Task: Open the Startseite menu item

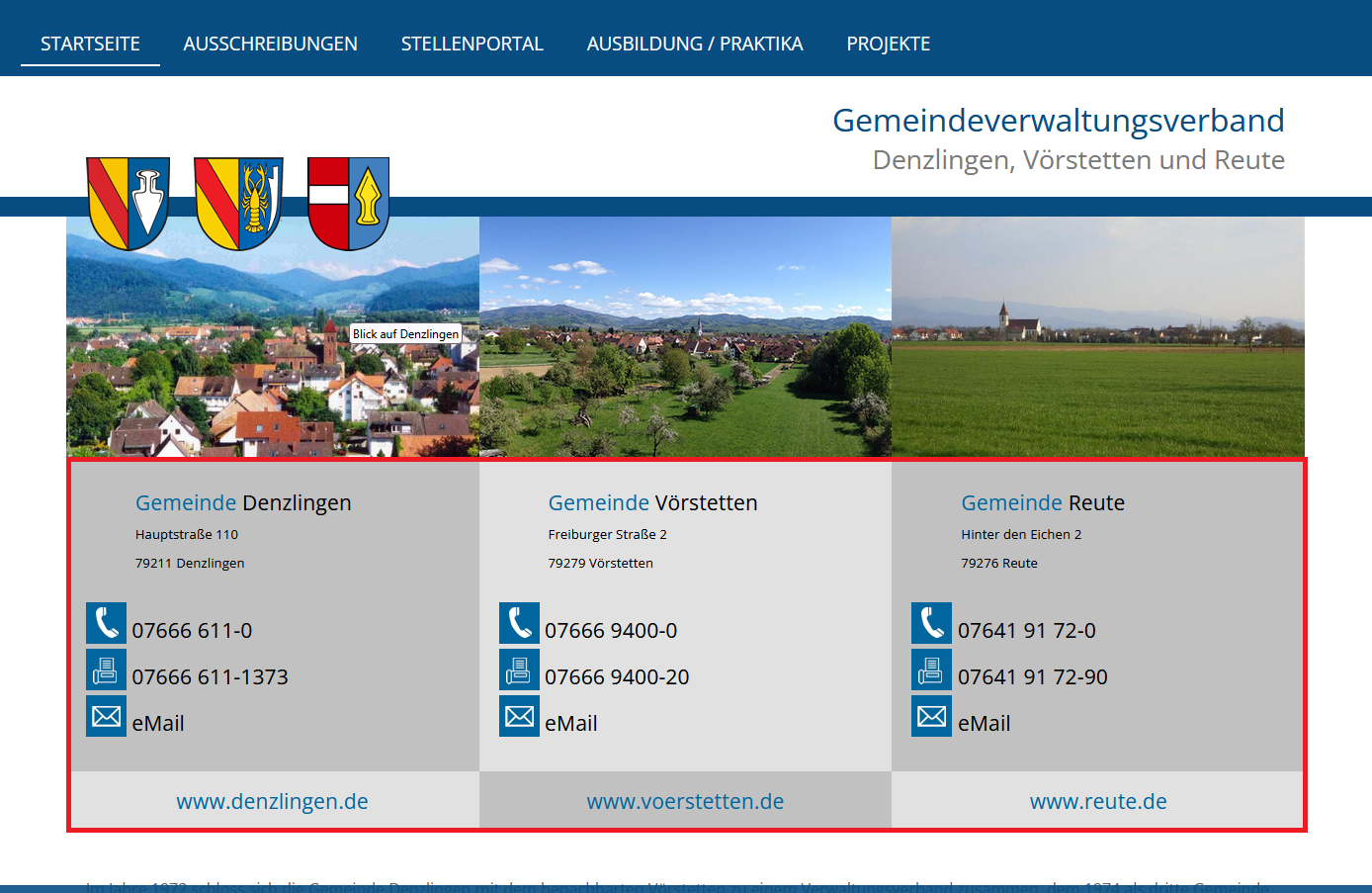Action: click(x=90, y=44)
